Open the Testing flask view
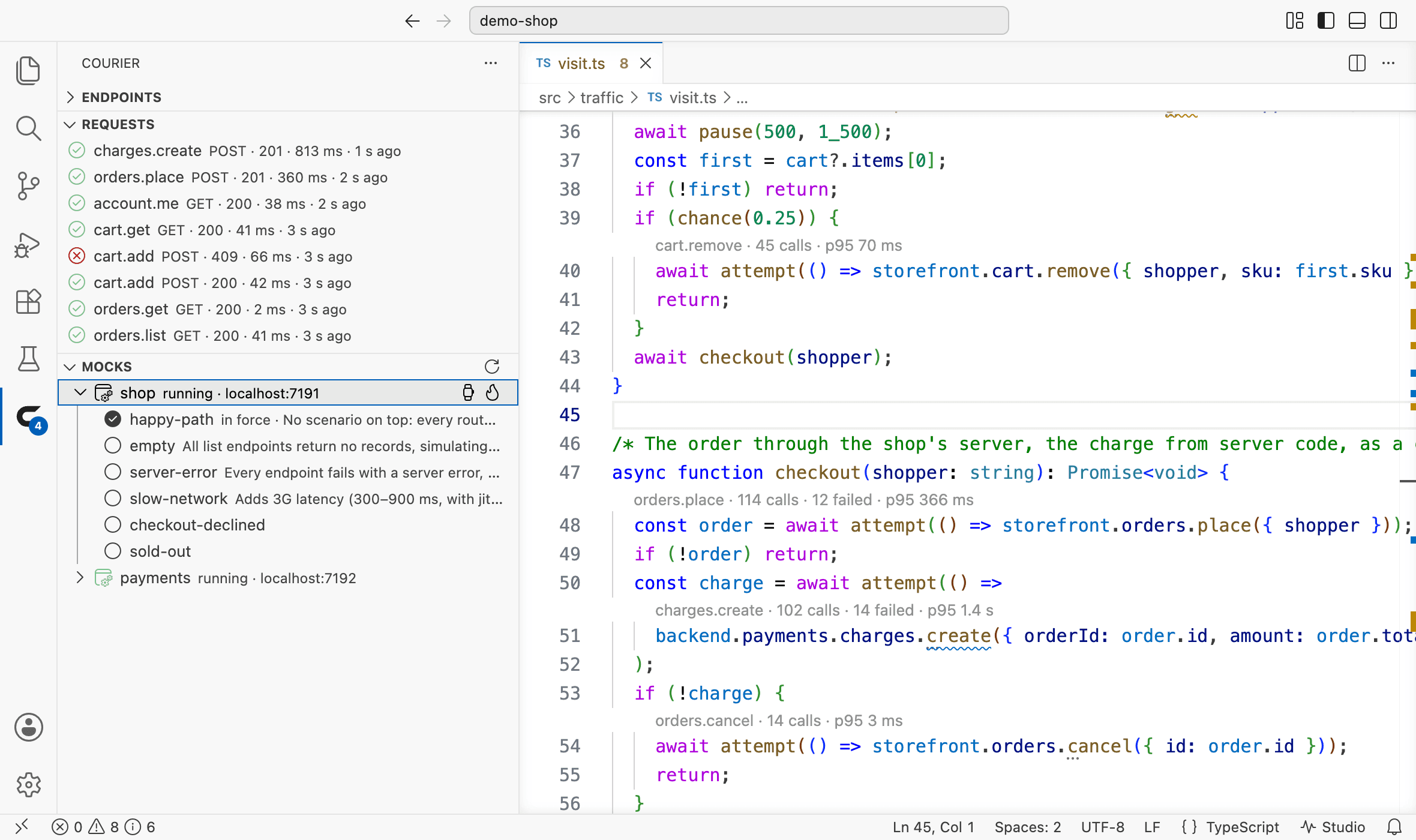 (28, 359)
